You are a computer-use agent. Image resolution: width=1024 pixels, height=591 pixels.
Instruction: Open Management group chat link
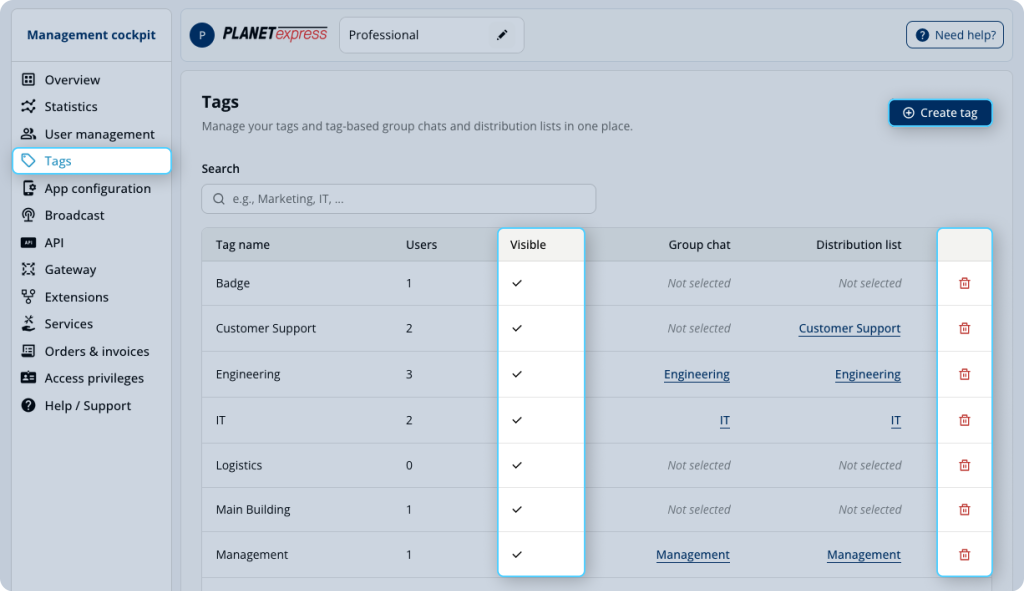693,554
